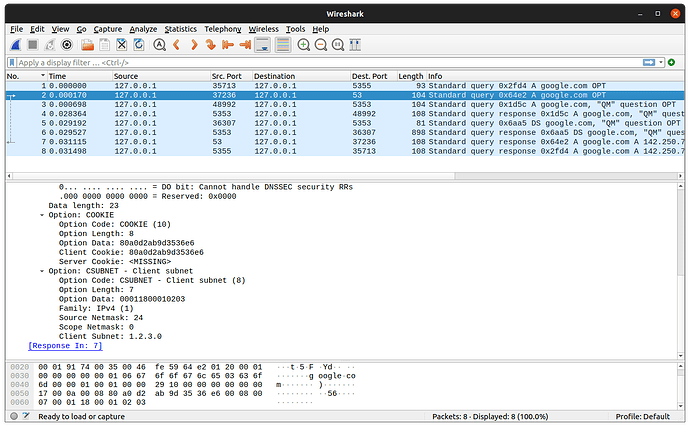This screenshot has width=690, height=426.
Task: Open a capture file folder icon
Action: point(88,45)
